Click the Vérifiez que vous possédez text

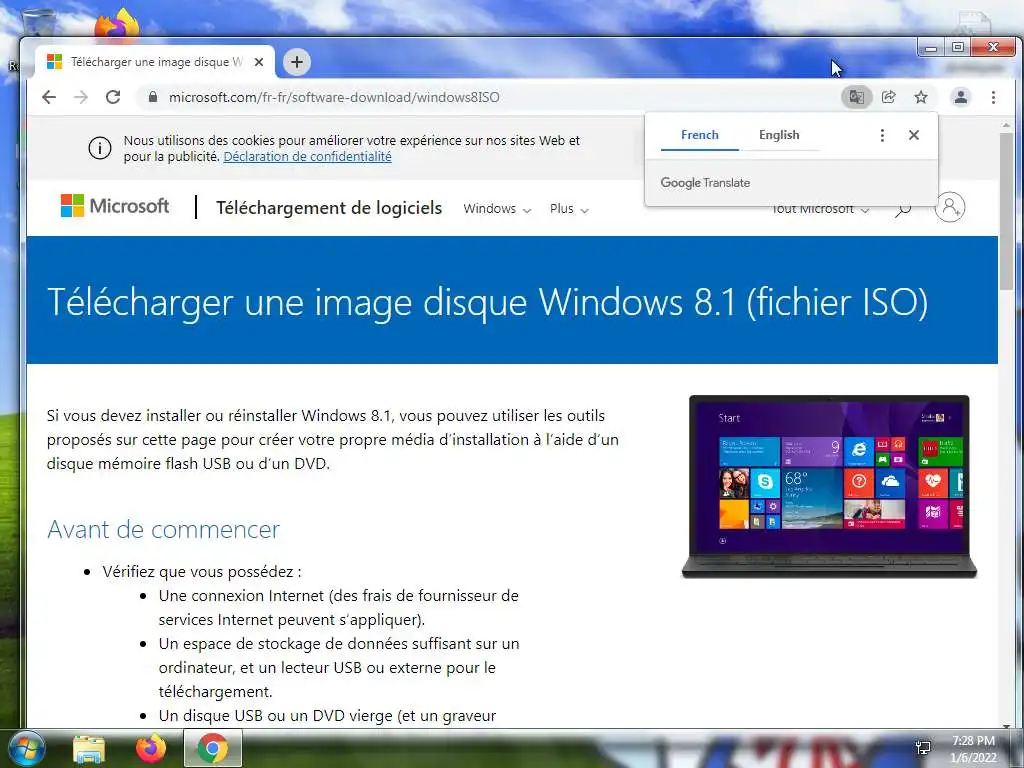pos(202,571)
